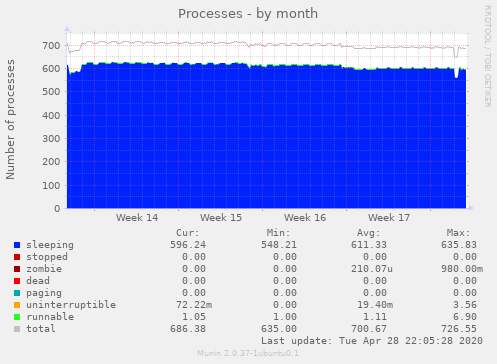Viewport: 497px width, 364px height.
Task: Click the 'Min:' column header
Action: coord(278,233)
